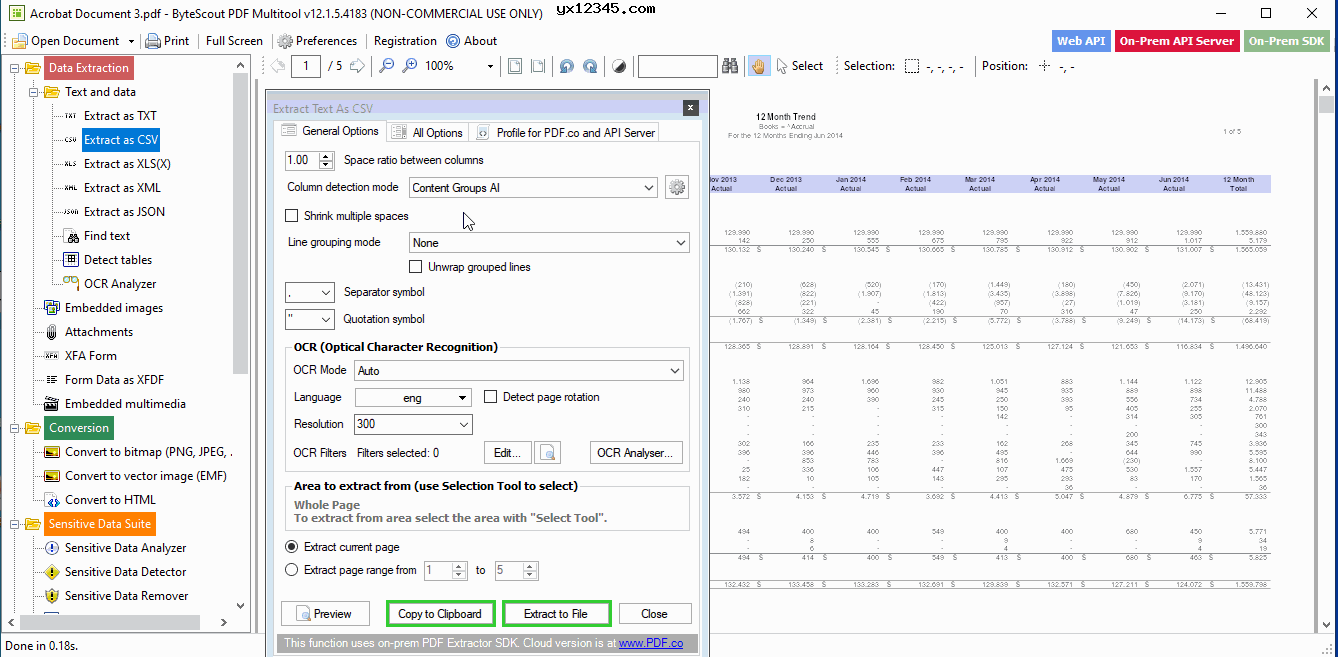Select Extract page range from radio button
The height and width of the screenshot is (657, 1338).
tap(292, 570)
